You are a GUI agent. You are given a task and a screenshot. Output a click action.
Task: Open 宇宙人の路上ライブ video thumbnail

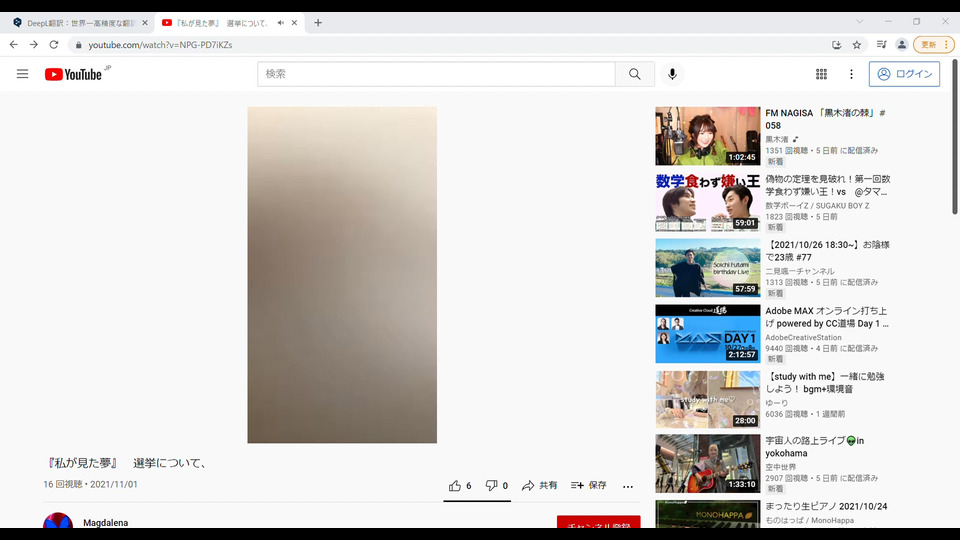[x=708, y=463]
